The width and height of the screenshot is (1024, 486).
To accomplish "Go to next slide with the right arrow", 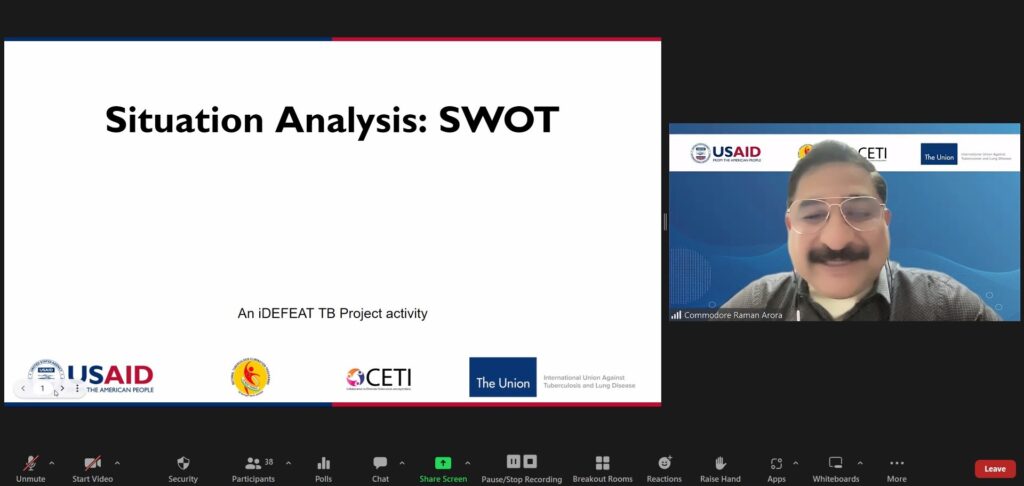I will 62,388.
